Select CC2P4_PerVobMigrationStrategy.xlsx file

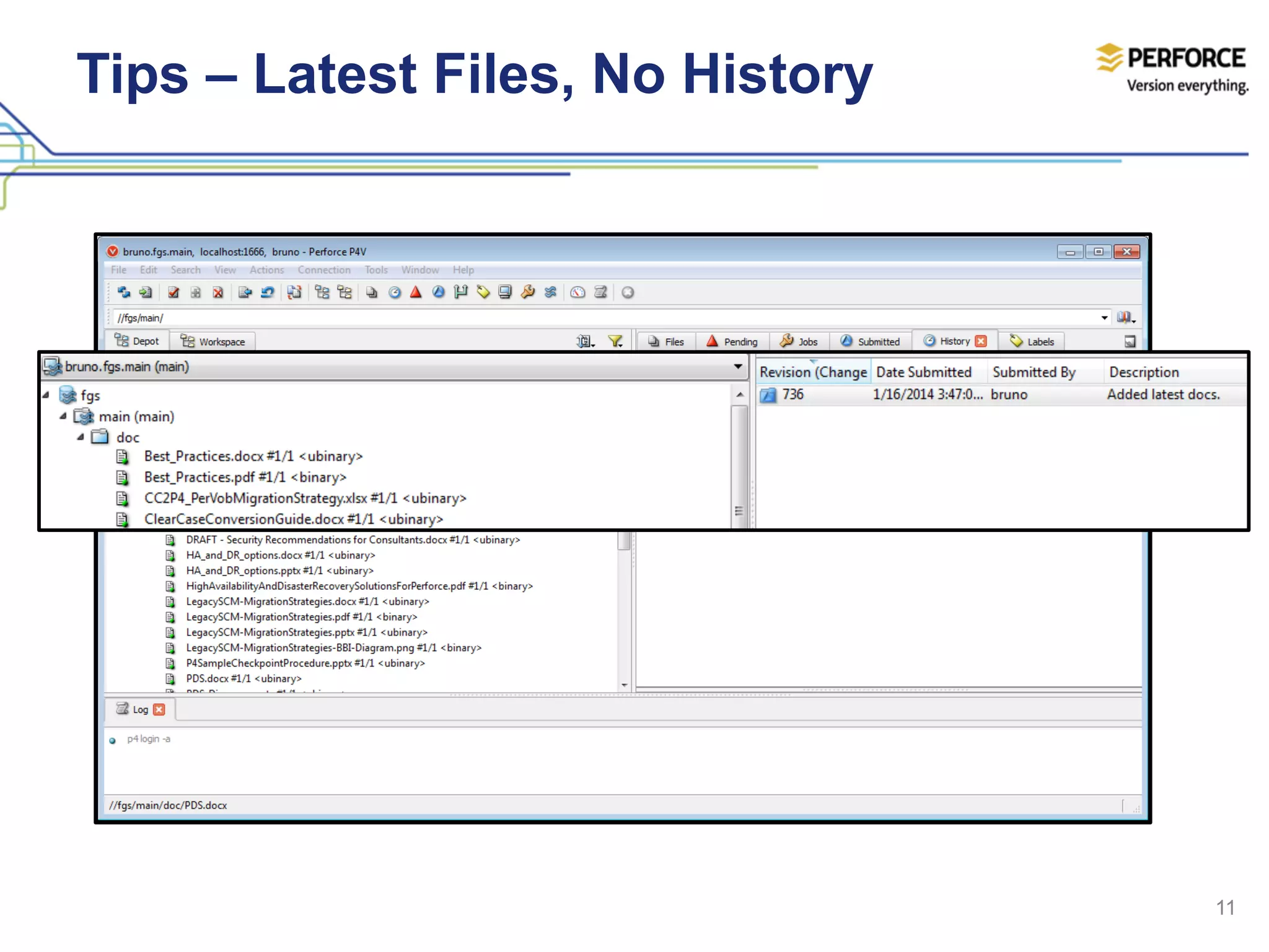[x=305, y=499]
